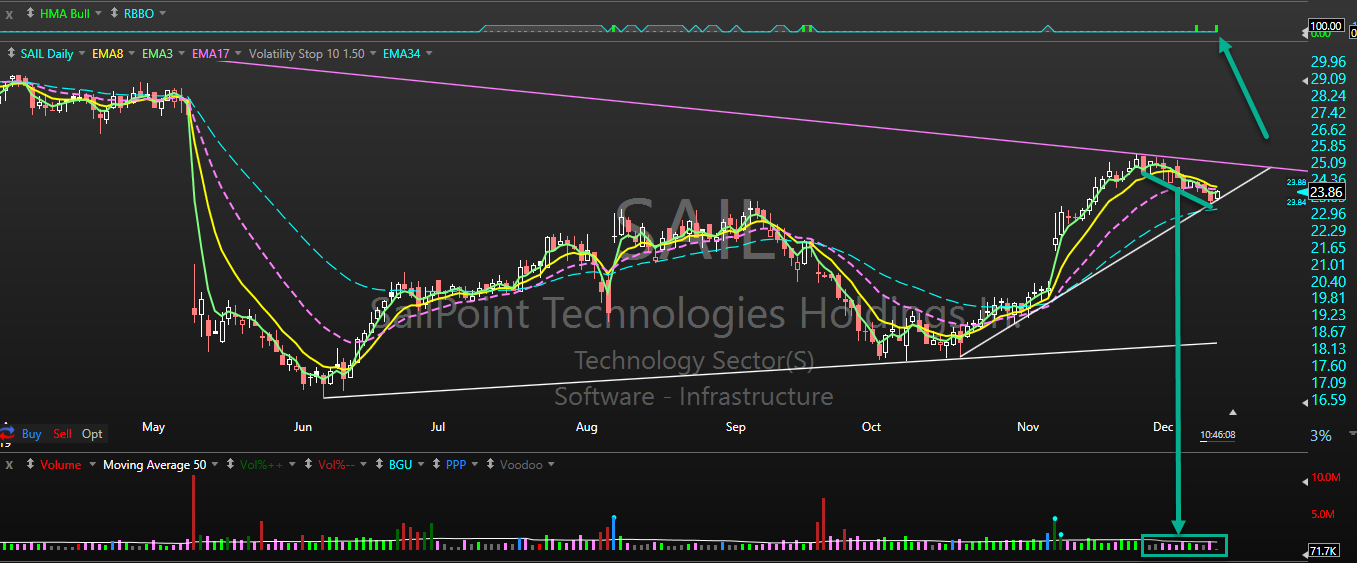Image resolution: width=1357 pixels, height=563 pixels.
Task: Click the current price label 23.86
Action: coord(1326,192)
